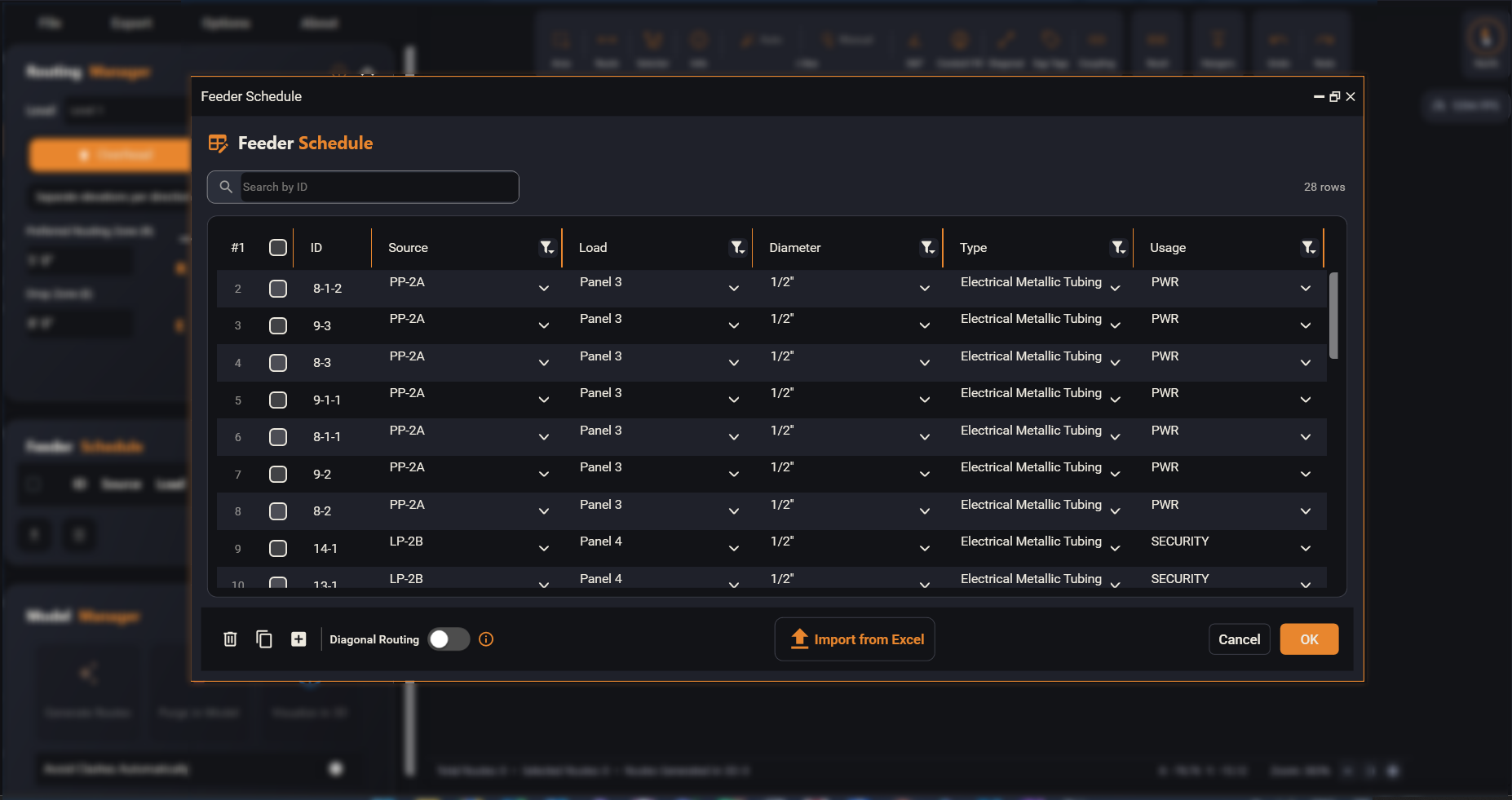
Task: Open the Type column filter
Action: 1118,247
